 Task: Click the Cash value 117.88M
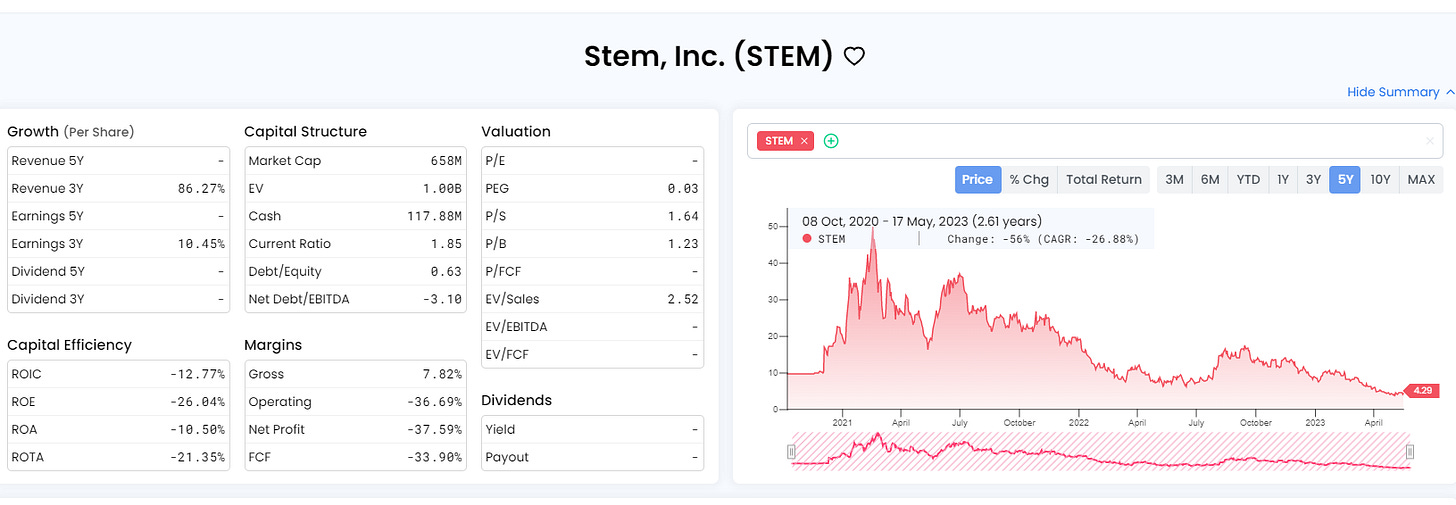tap(436, 216)
